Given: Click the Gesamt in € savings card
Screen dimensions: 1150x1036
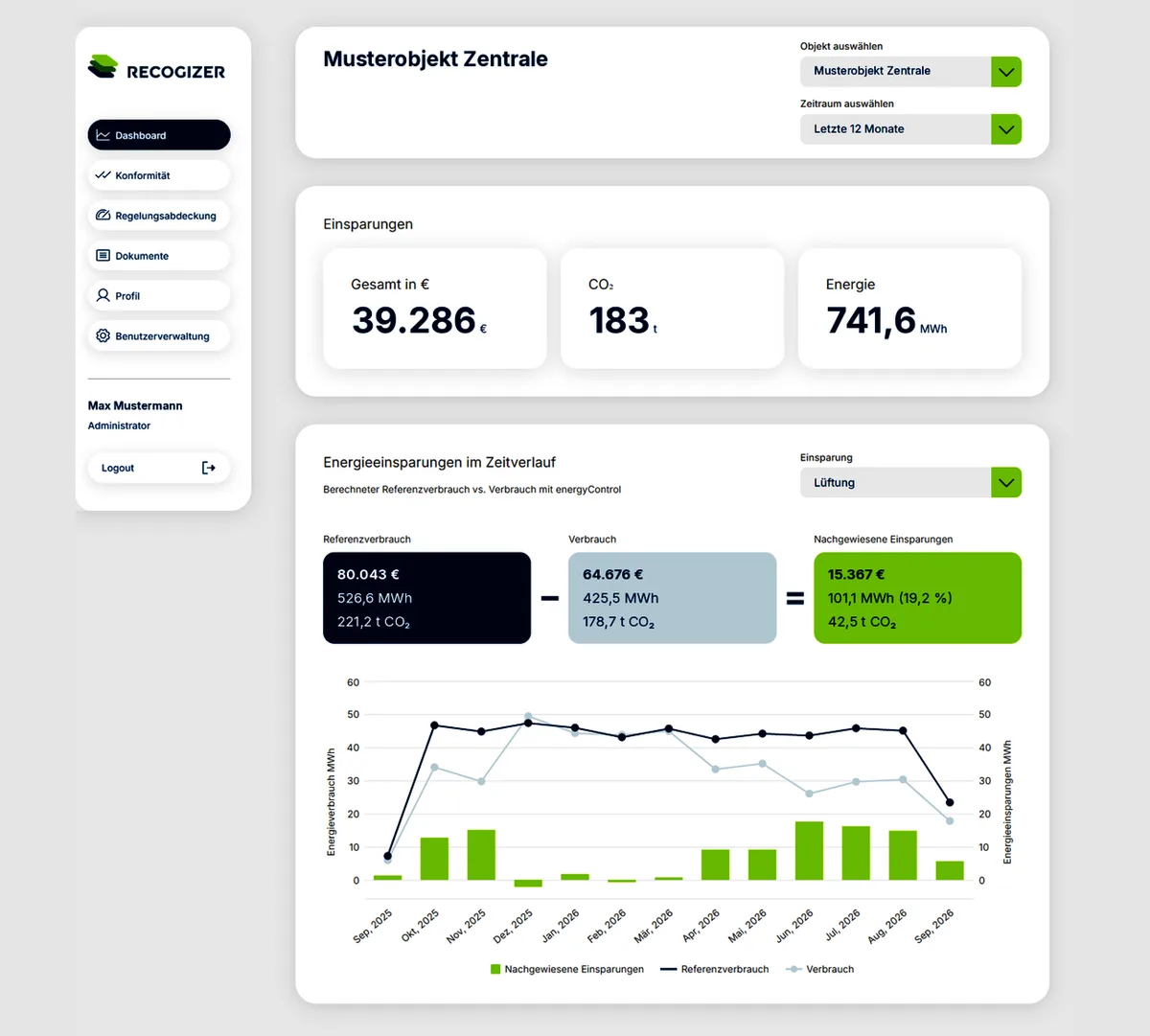Looking at the screenshot, I should (435, 309).
